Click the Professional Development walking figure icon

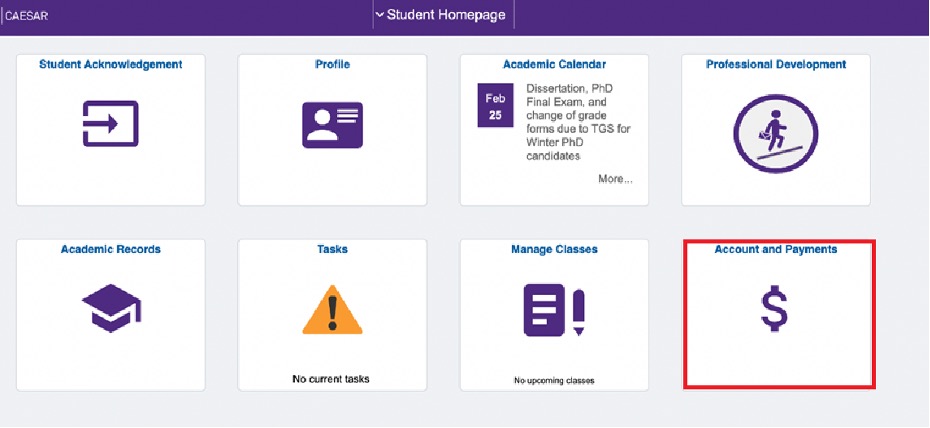click(775, 133)
